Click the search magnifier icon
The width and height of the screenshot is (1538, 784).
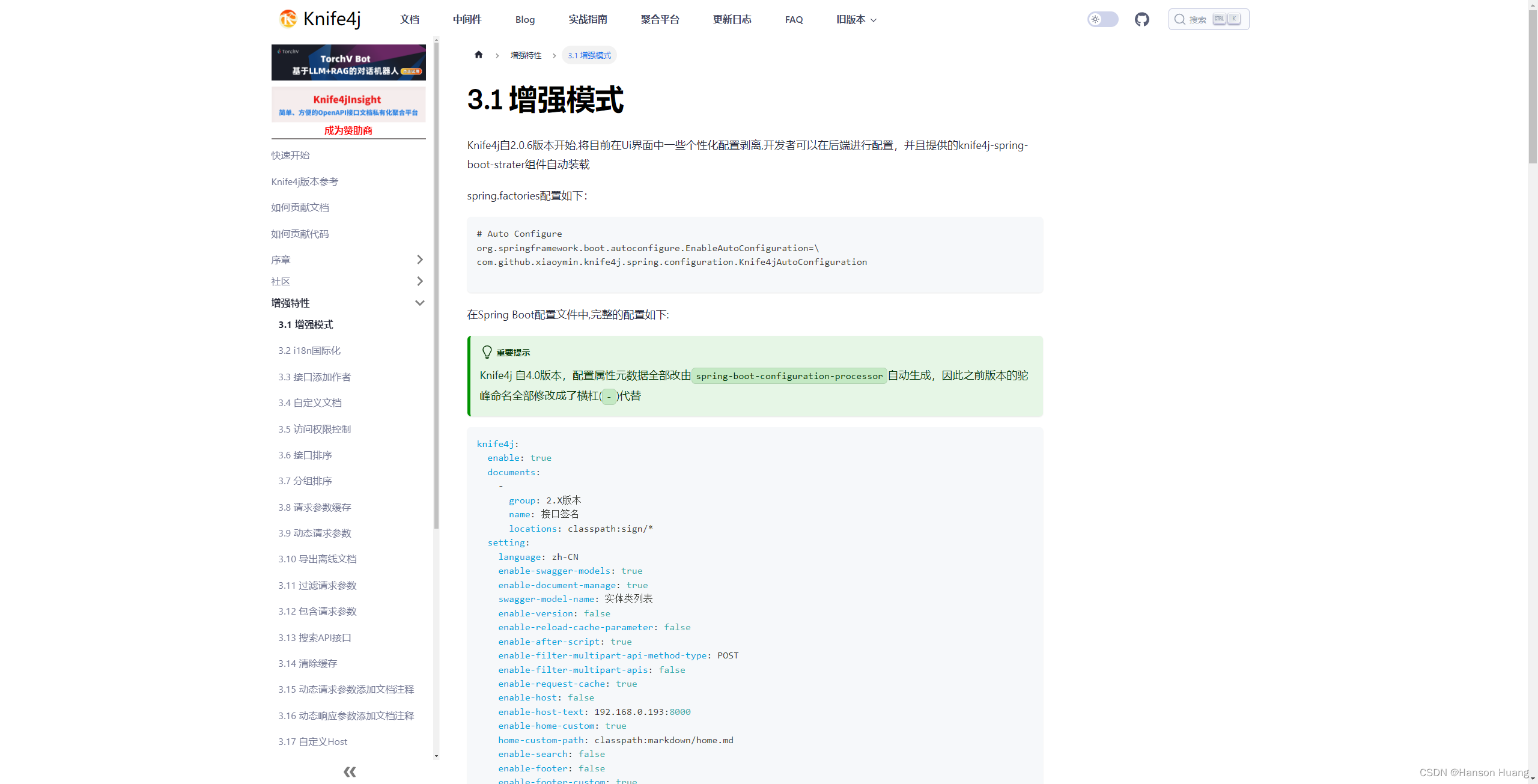tap(1179, 19)
